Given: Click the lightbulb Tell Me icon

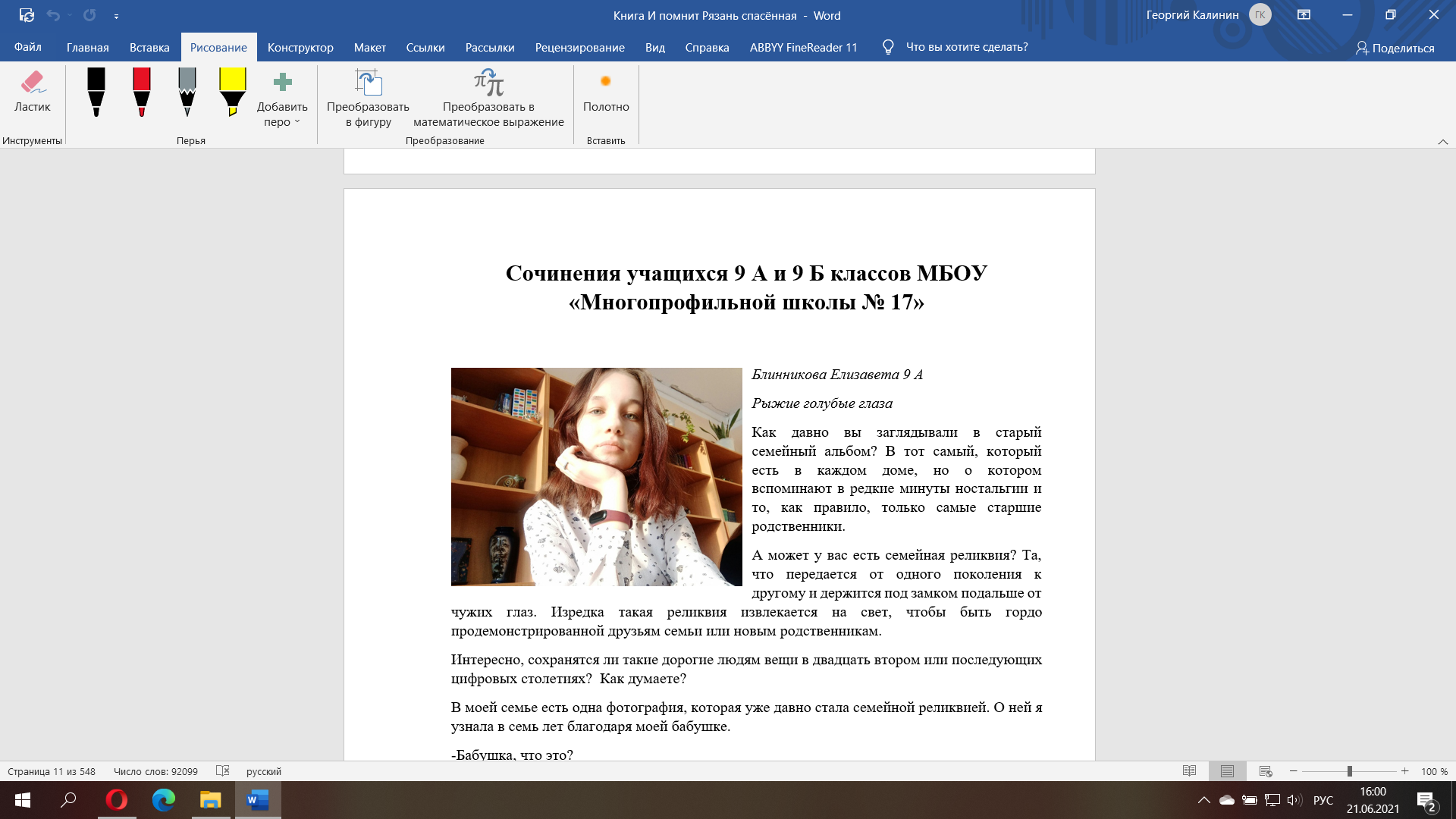Looking at the screenshot, I should 888,47.
